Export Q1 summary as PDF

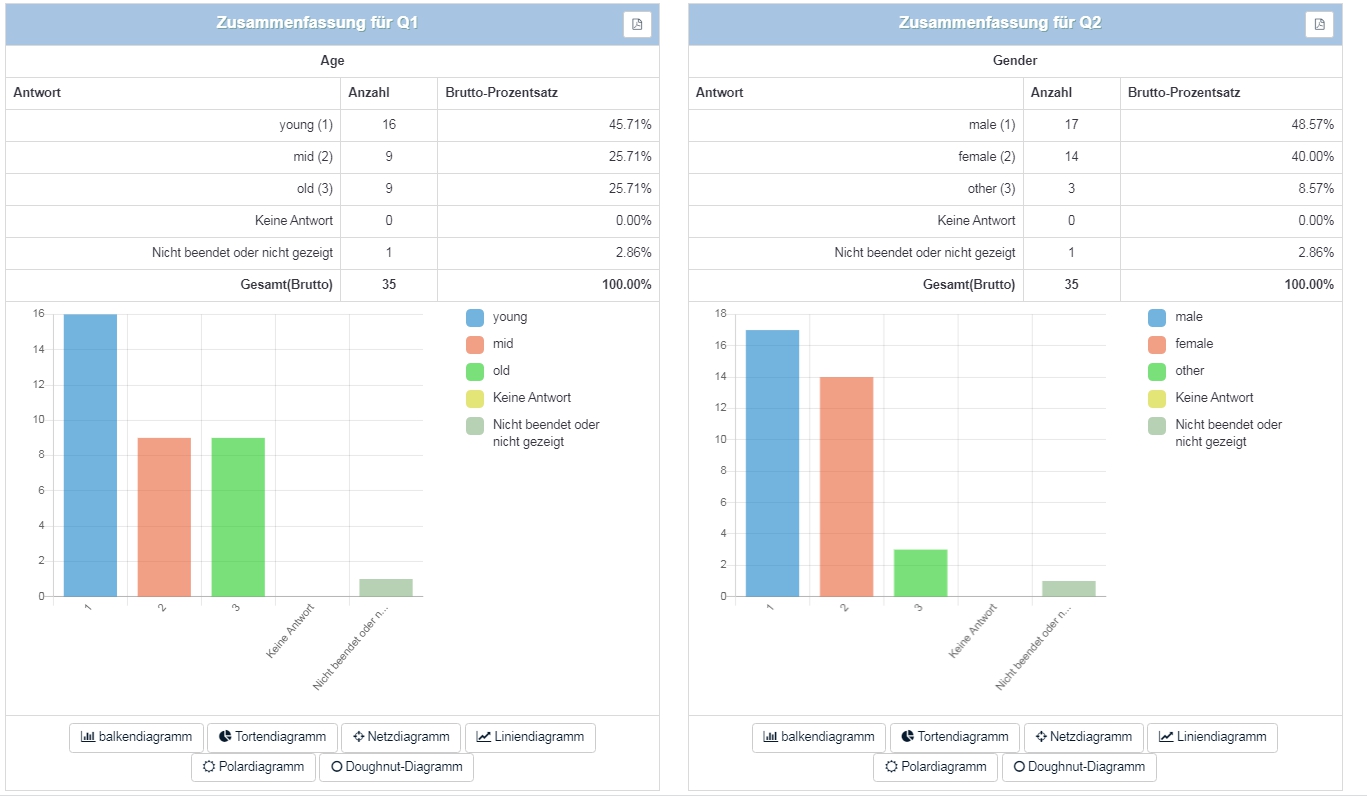tap(637, 24)
